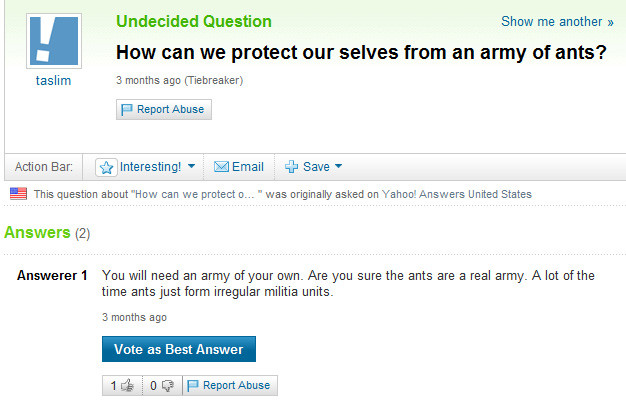
Task: Click taslim's exclamation avatar image
Action: pyautogui.click(x=53, y=42)
